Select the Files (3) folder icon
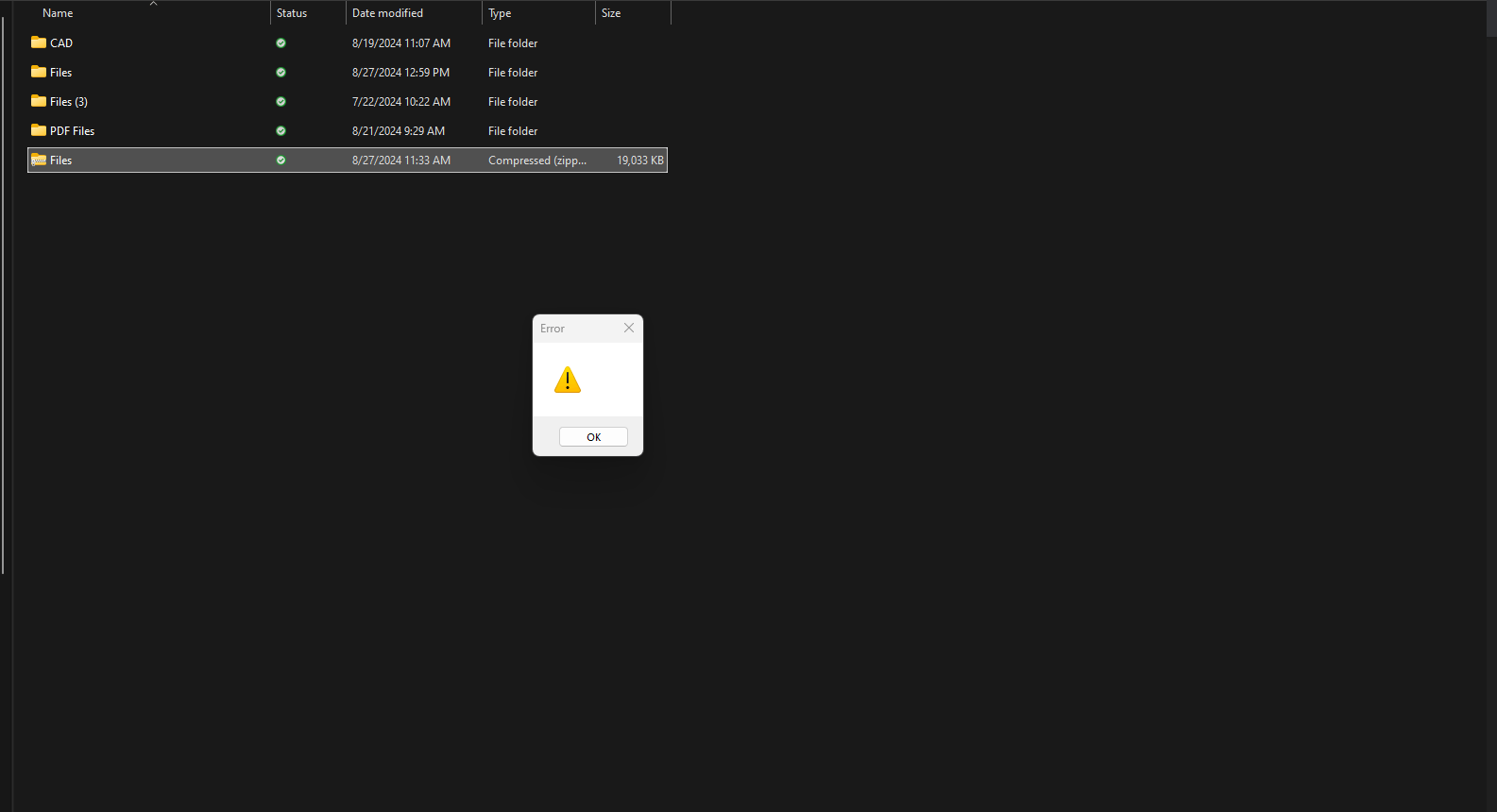Image resolution: width=1497 pixels, height=812 pixels. (x=39, y=101)
